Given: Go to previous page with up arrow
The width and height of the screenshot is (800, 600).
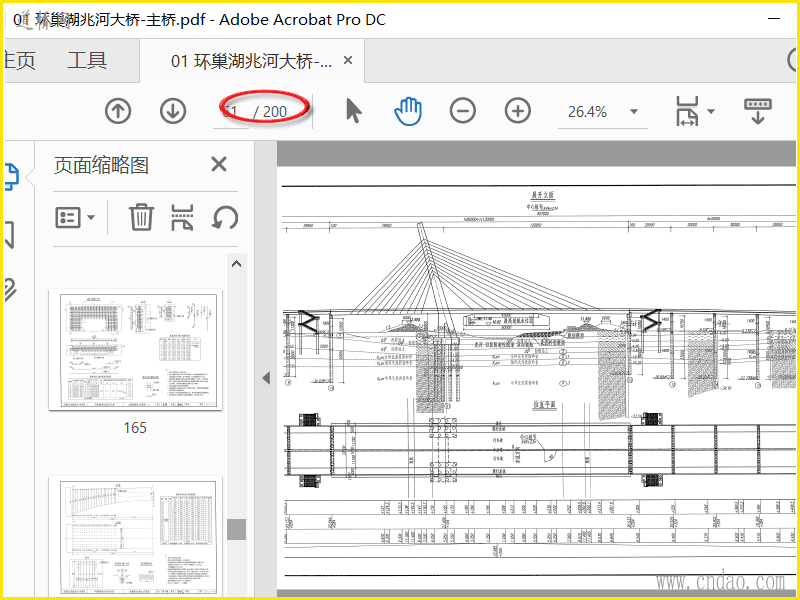Looking at the screenshot, I should (x=118, y=111).
